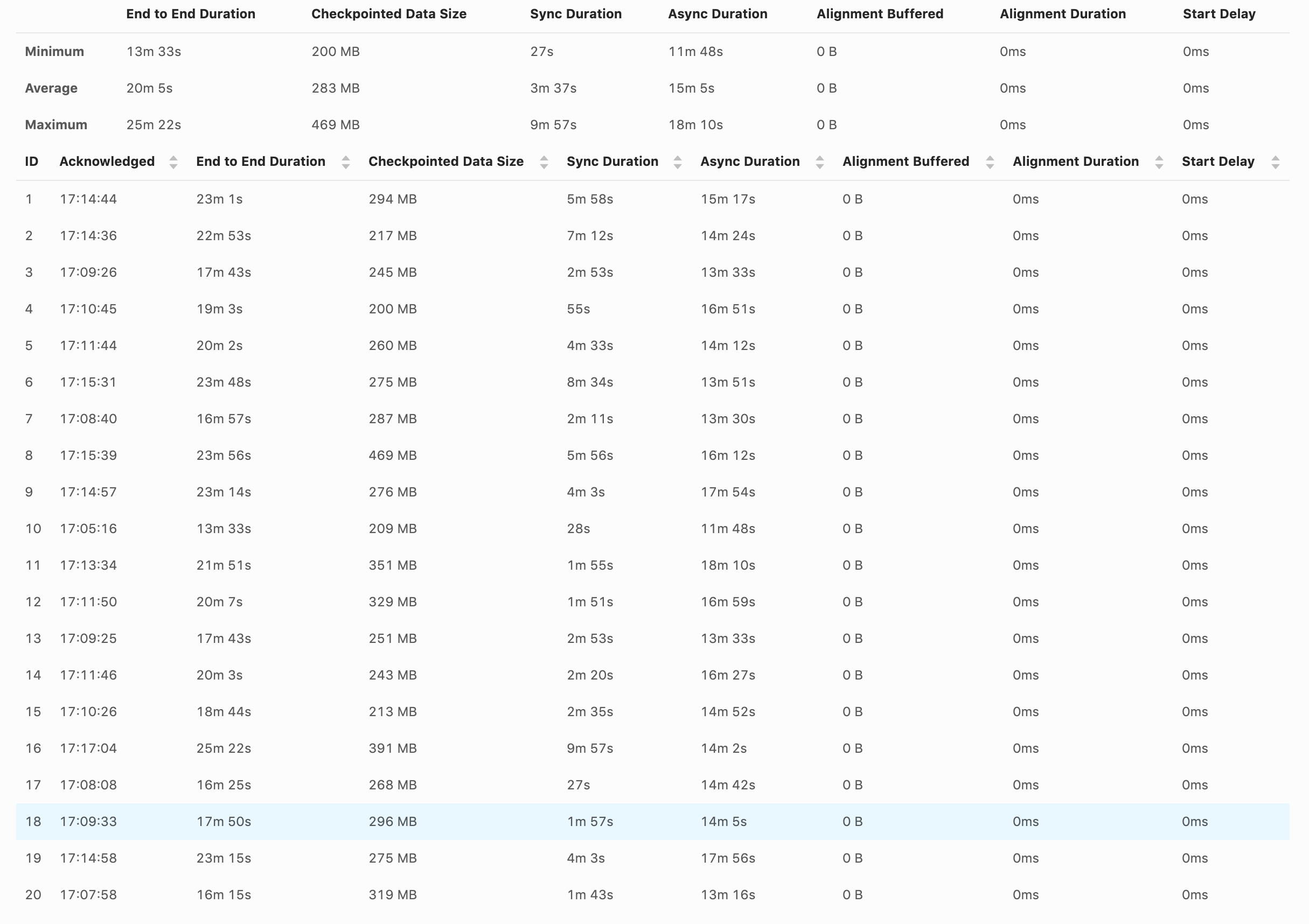1309x924 pixels.
Task: Click the Minimum summary row label
Action: tap(54, 52)
